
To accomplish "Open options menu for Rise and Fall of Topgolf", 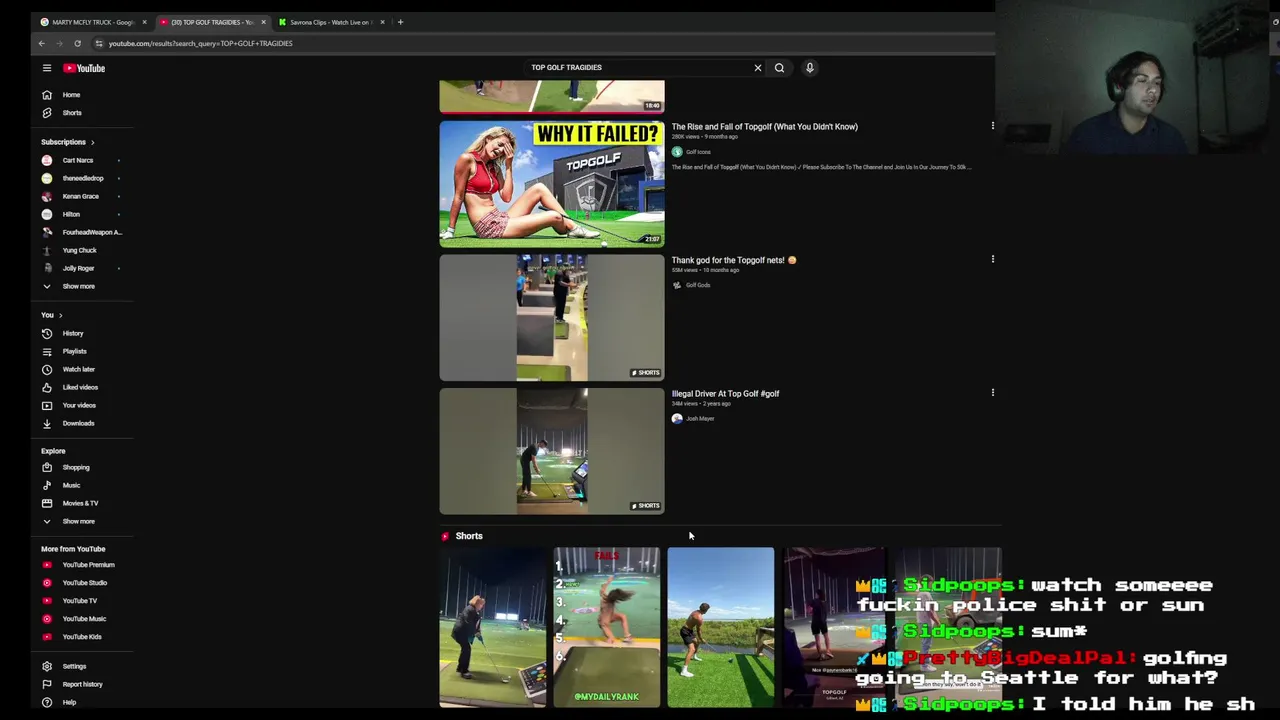I will click(992, 126).
